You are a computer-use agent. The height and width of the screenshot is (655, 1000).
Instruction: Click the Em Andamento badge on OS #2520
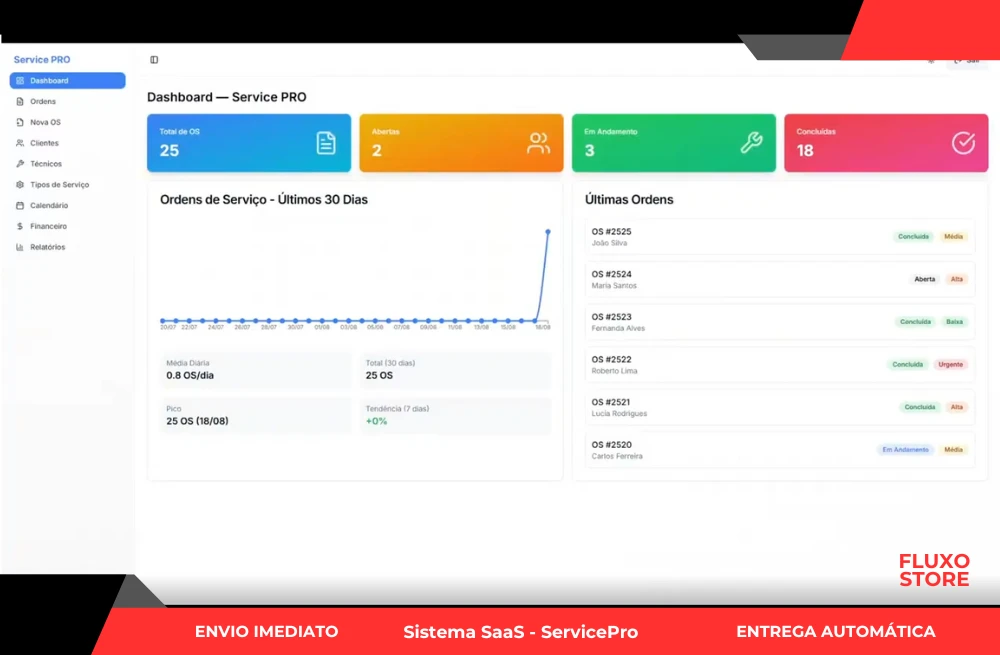[x=905, y=450]
